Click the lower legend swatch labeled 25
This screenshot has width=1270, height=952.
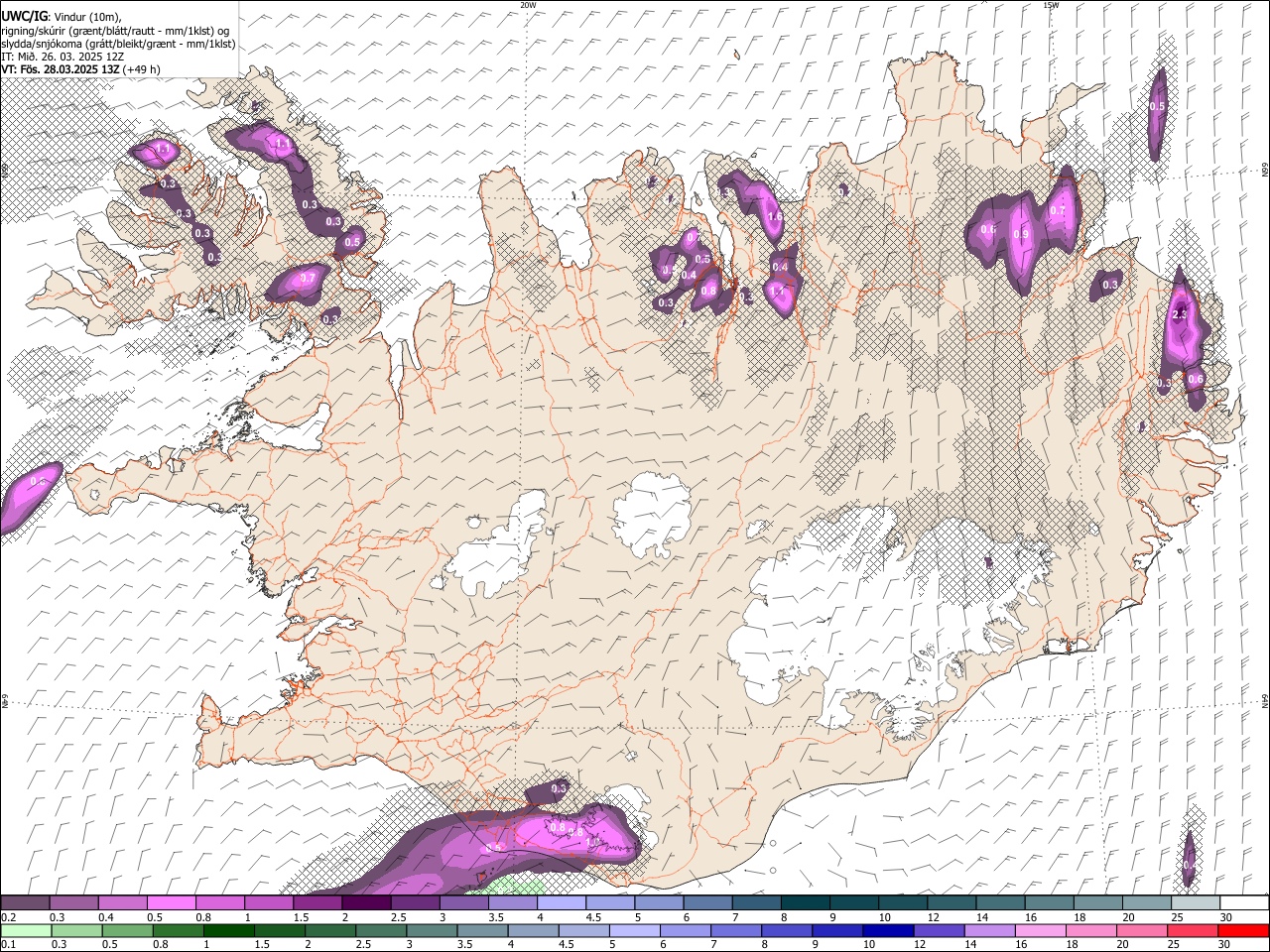[1193, 930]
